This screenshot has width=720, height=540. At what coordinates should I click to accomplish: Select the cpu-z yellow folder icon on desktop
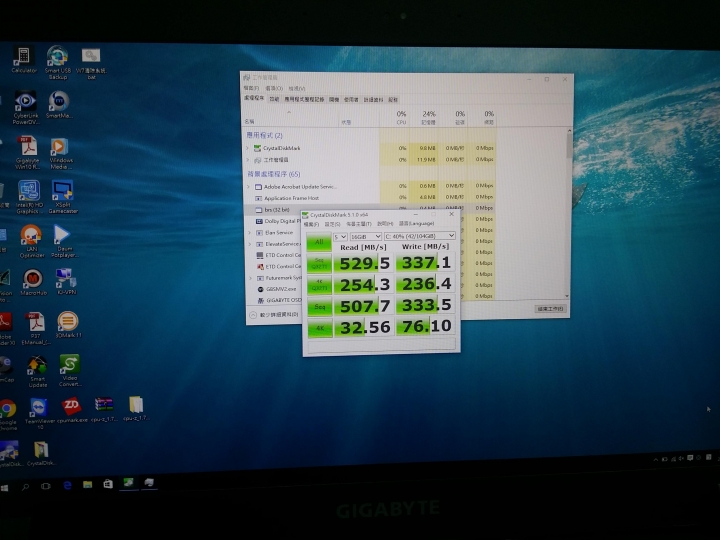tap(136, 409)
